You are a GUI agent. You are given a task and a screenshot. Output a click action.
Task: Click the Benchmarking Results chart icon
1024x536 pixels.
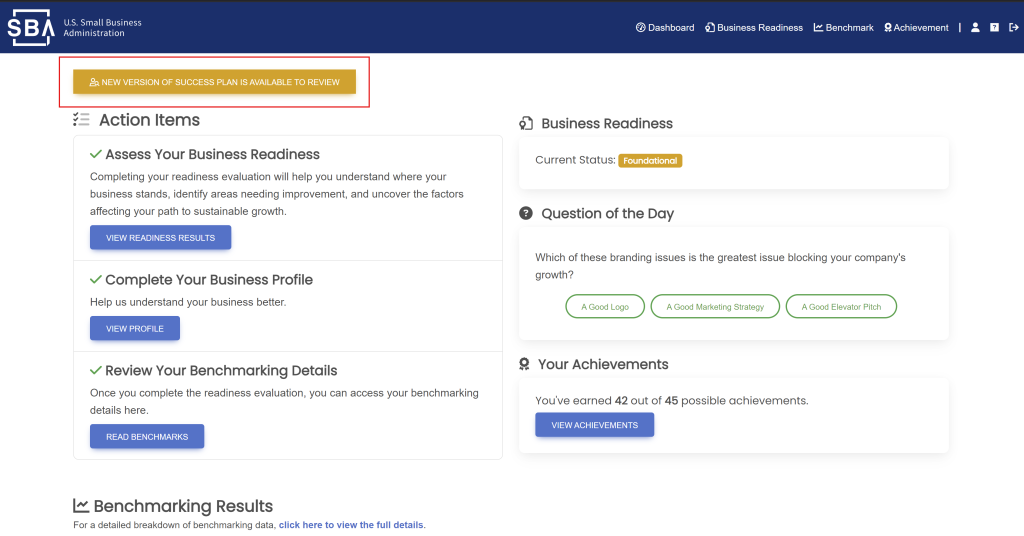(x=81, y=506)
